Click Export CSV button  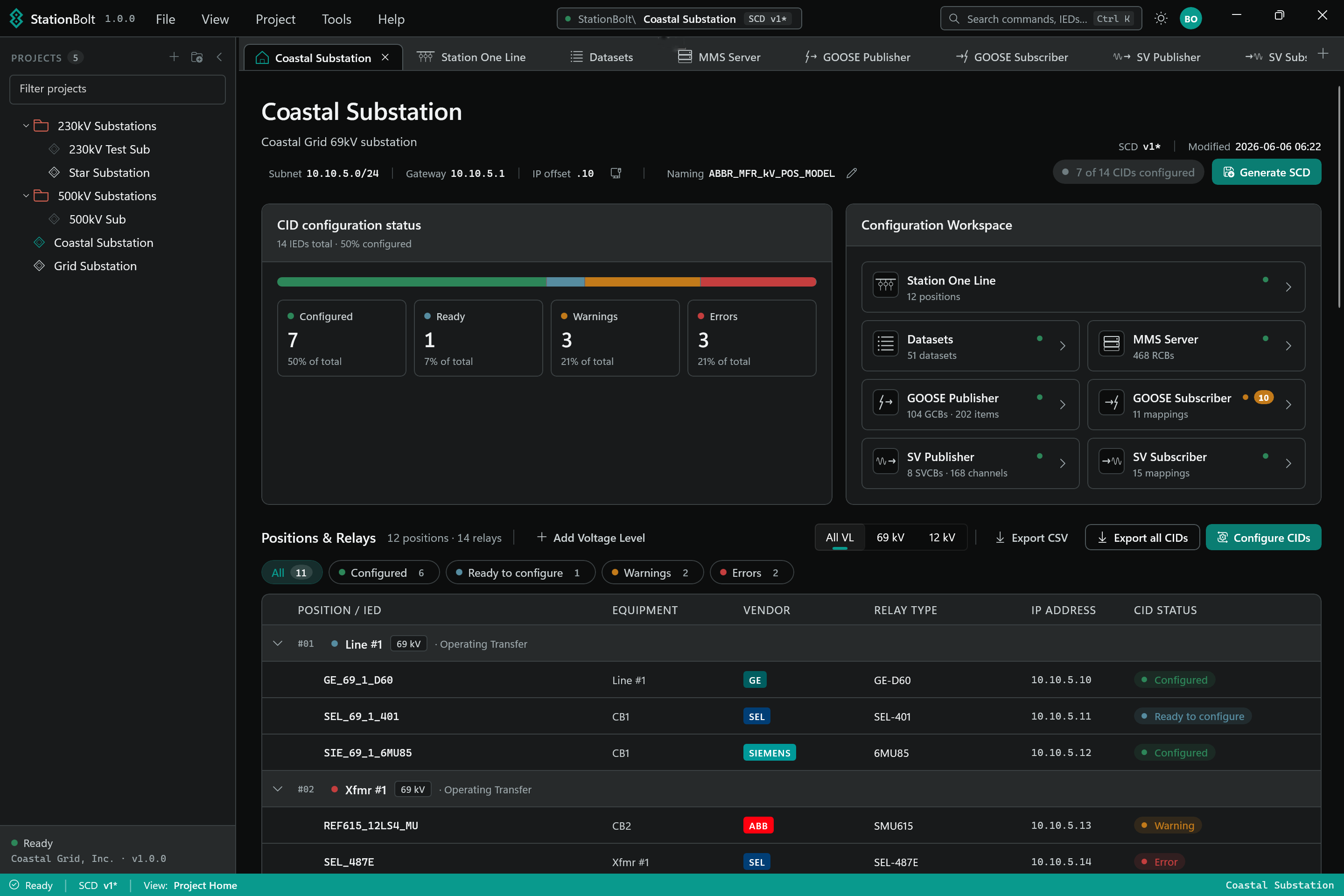tap(1031, 538)
